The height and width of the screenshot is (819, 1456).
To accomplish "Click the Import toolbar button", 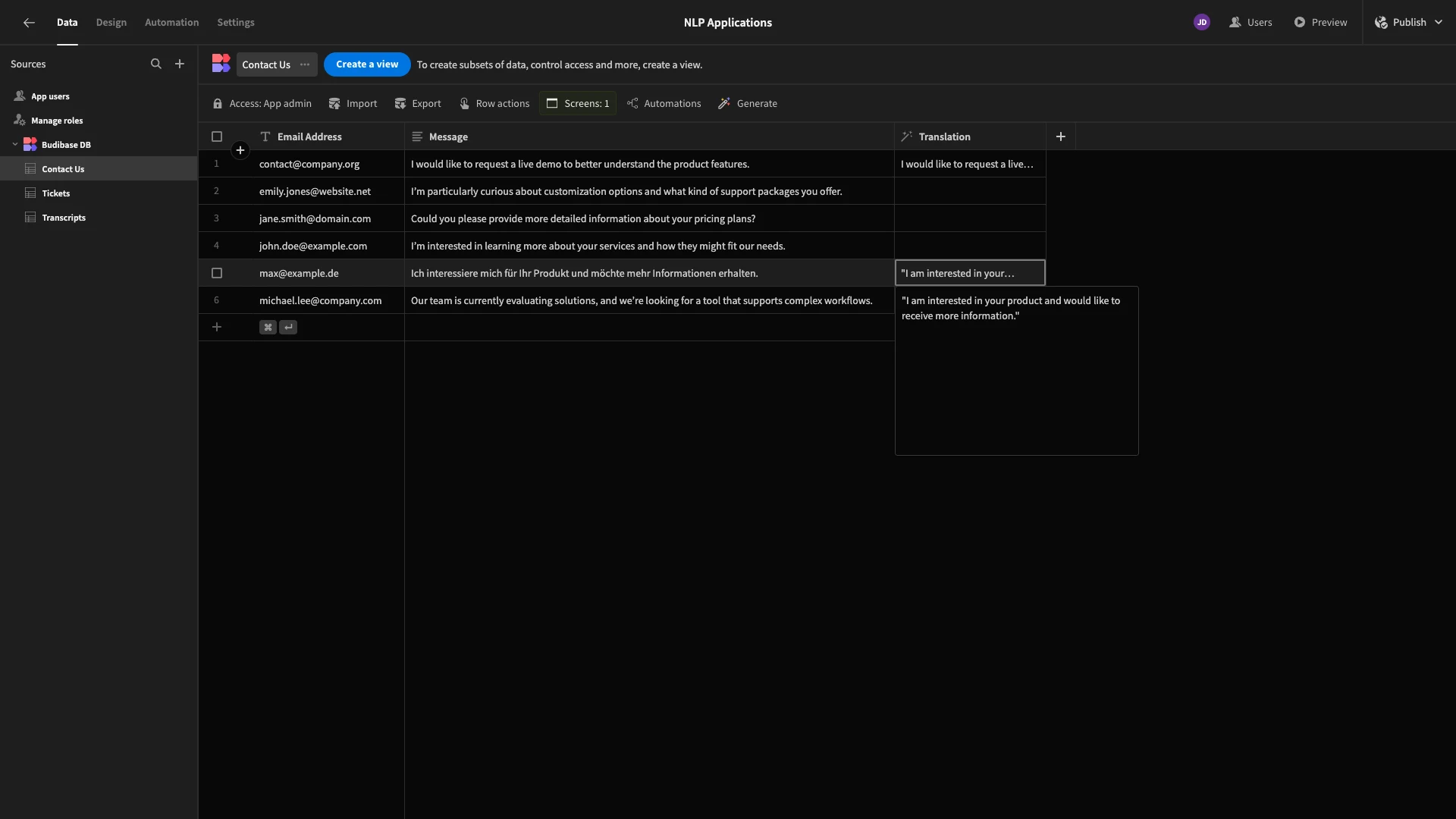I will pyautogui.click(x=353, y=104).
